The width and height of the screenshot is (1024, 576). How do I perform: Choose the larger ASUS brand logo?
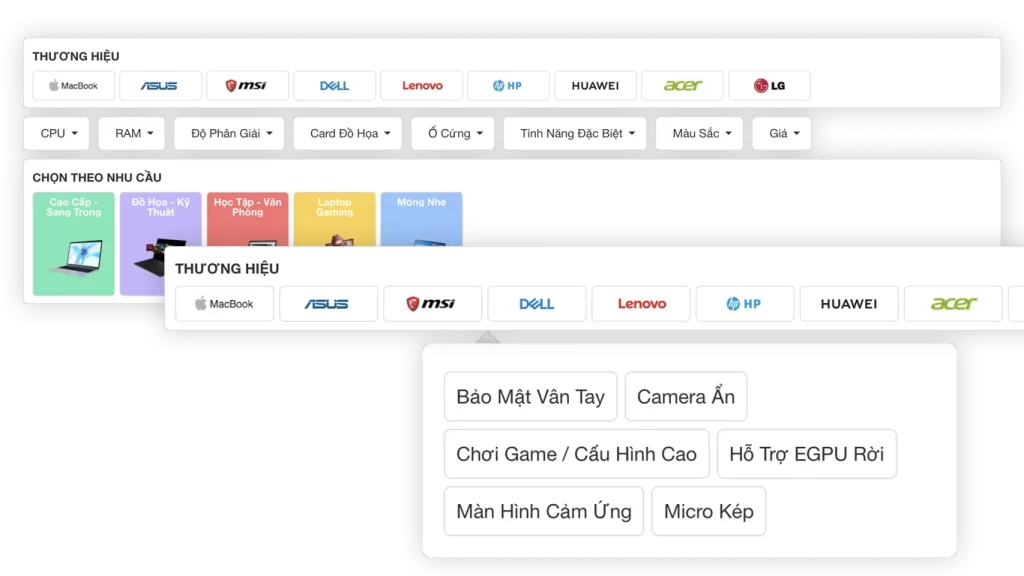[x=328, y=304]
